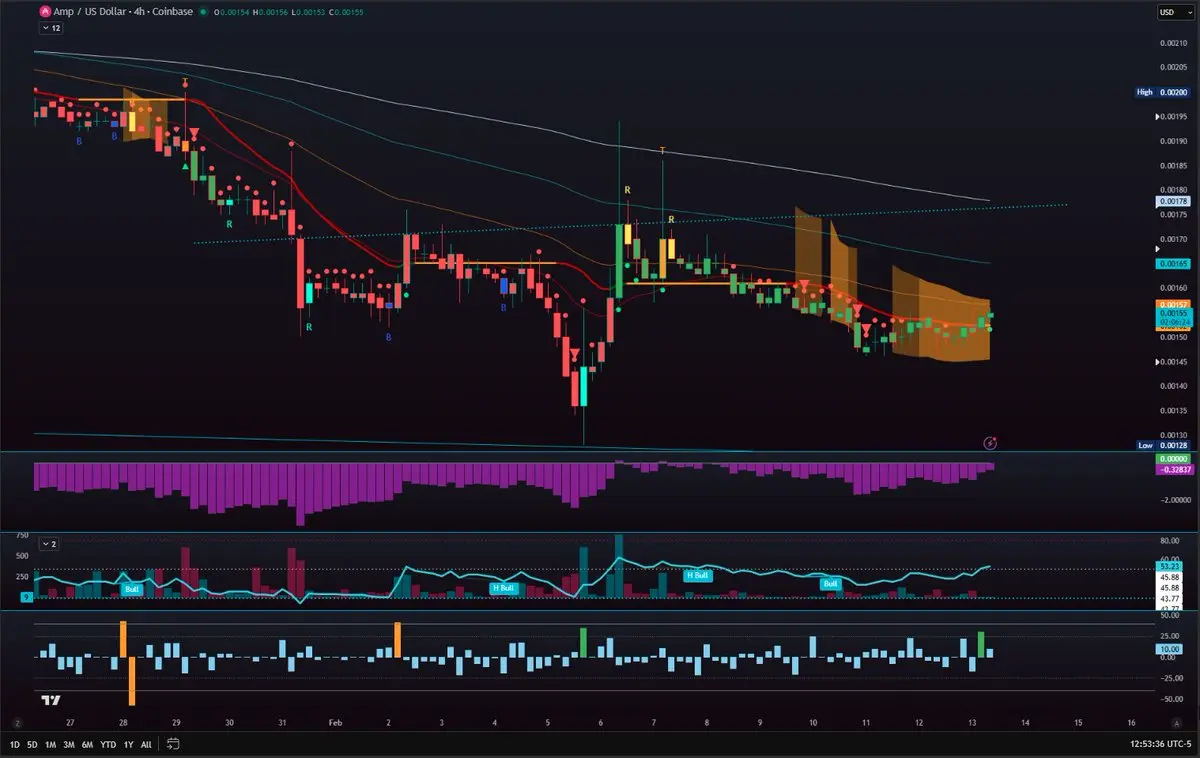The height and width of the screenshot is (758, 1200).
Task: Select the All time range
Action: coord(146,744)
